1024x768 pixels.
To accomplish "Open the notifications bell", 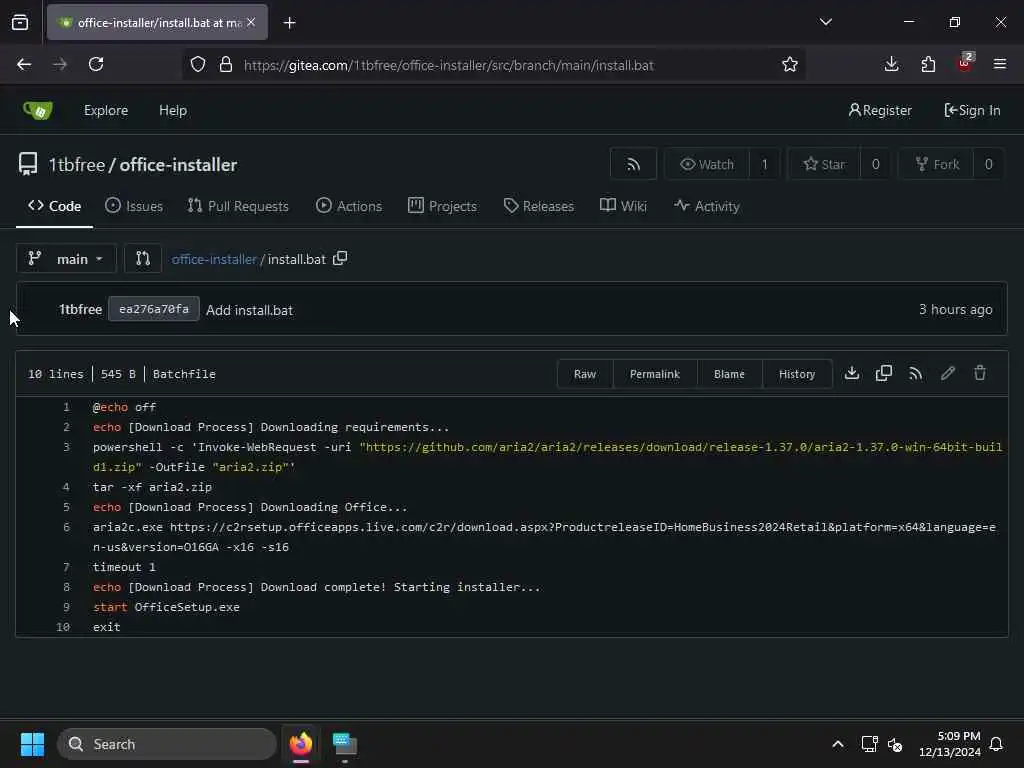I will [996, 744].
